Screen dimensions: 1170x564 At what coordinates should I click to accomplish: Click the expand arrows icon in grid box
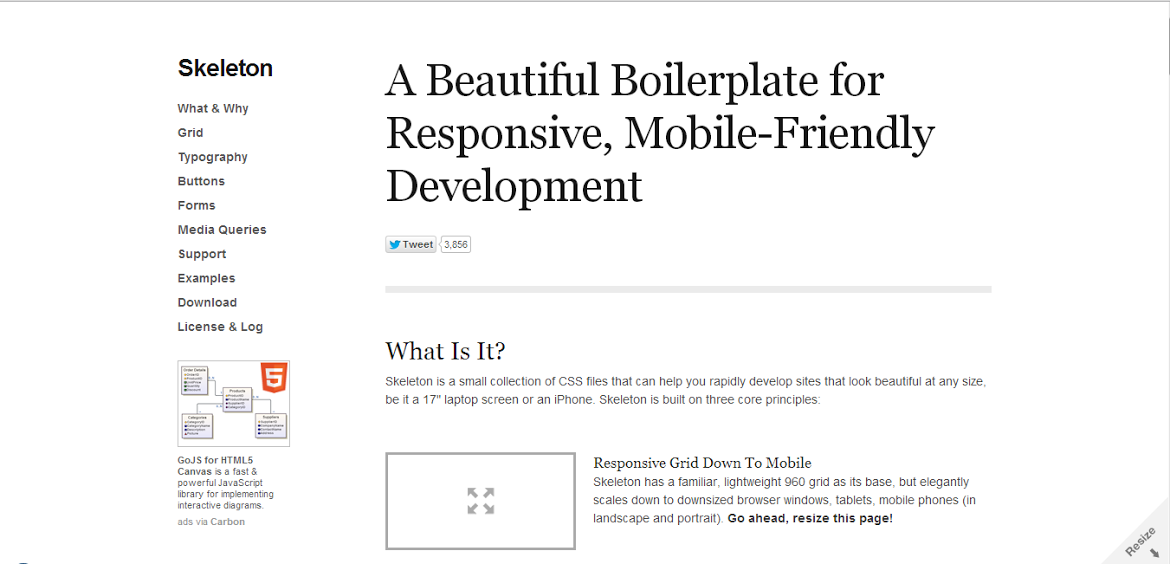pyautogui.click(x=481, y=501)
